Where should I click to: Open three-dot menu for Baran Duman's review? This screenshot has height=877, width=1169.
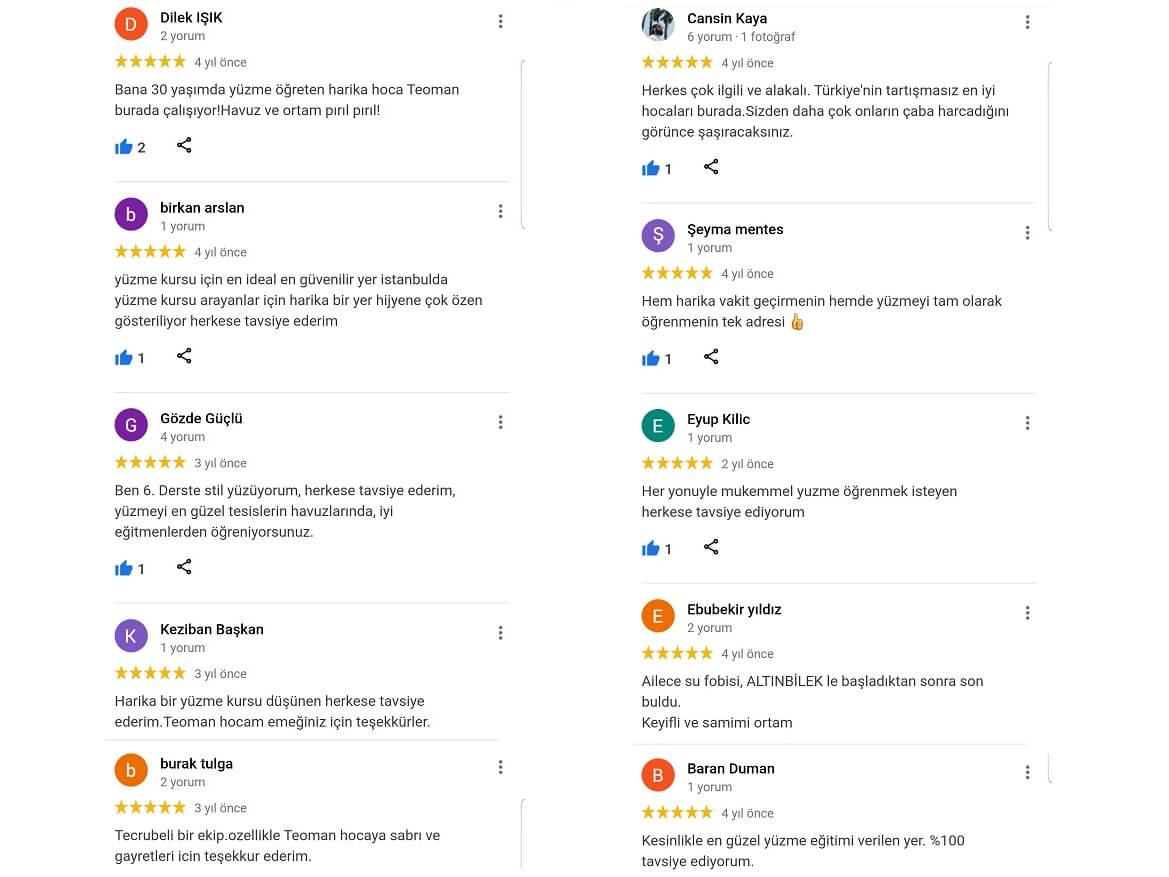click(1027, 773)
